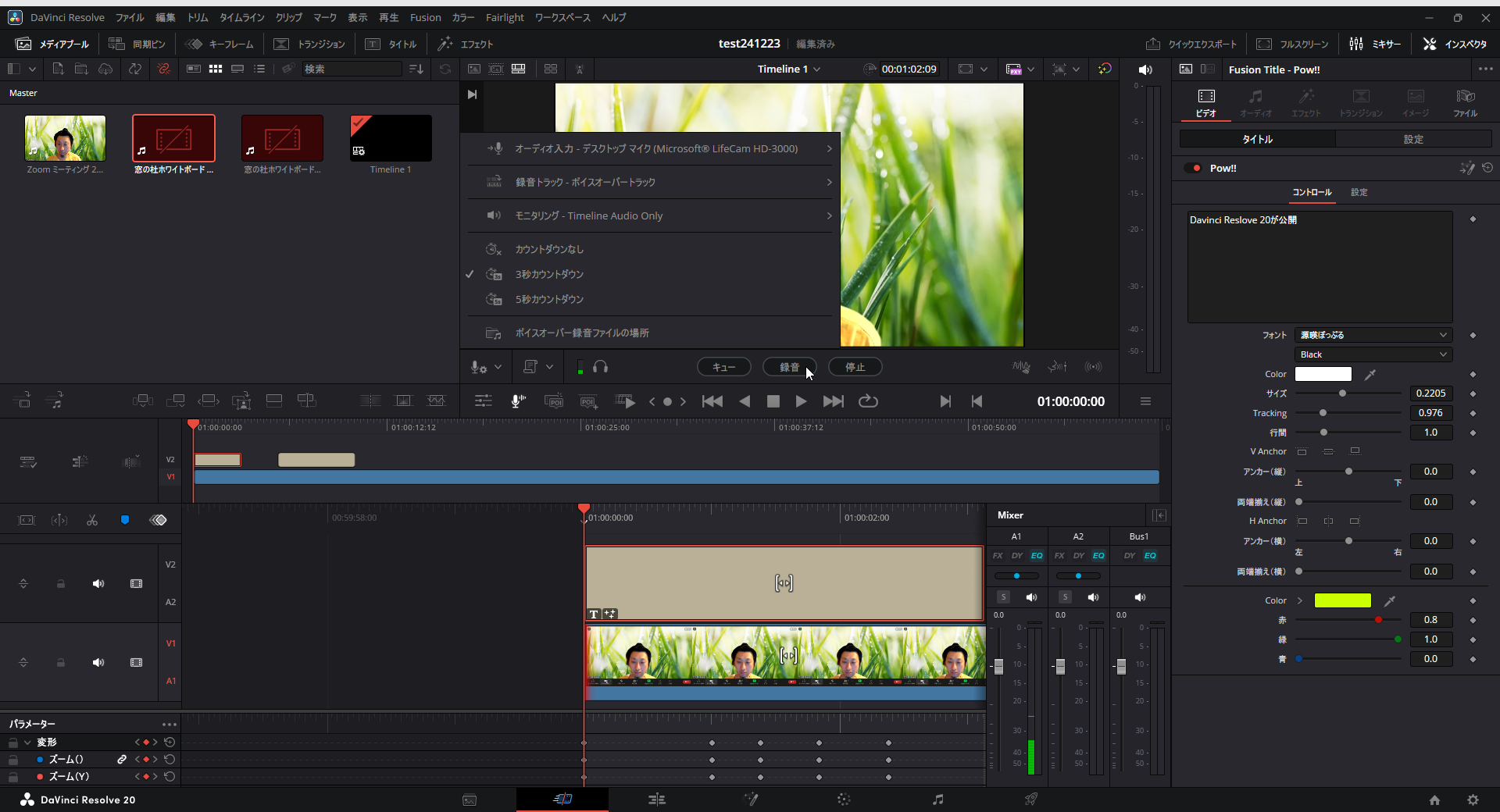The height and width of the screenshot is (812, 1500).
Task: Click the 録音 record button
Action: (x=789, y=367)
